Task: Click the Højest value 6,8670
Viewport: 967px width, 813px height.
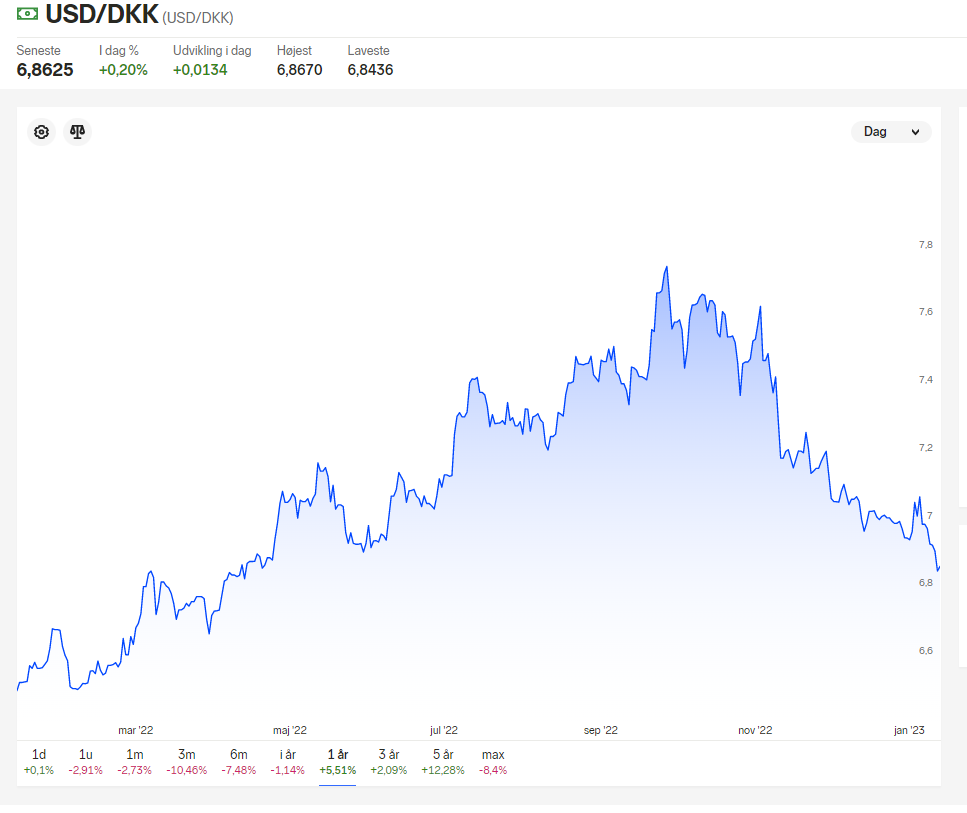Action: click(300, 70)
